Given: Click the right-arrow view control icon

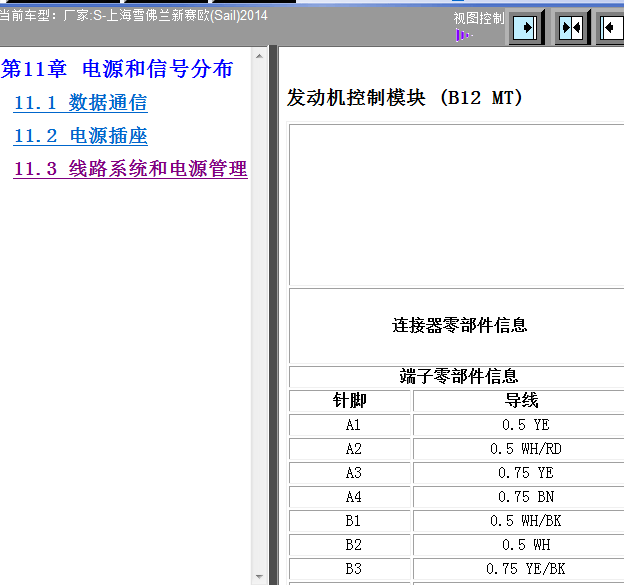Looking at the screenshot, I should pos(526,28).
